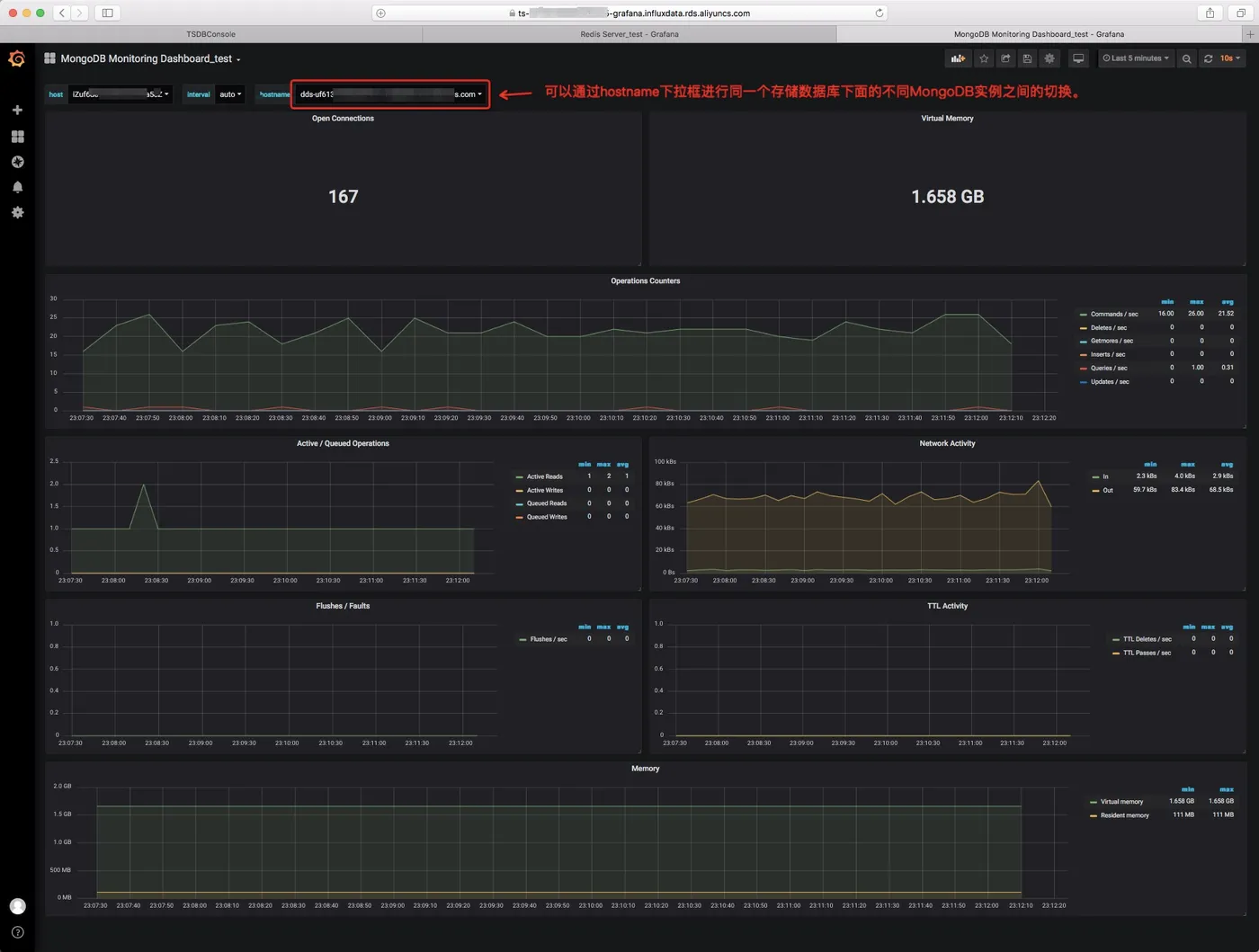Viewport: 1259px width, 952px height.
Task: Open a new Safari tab
Action: point(1250,34)
